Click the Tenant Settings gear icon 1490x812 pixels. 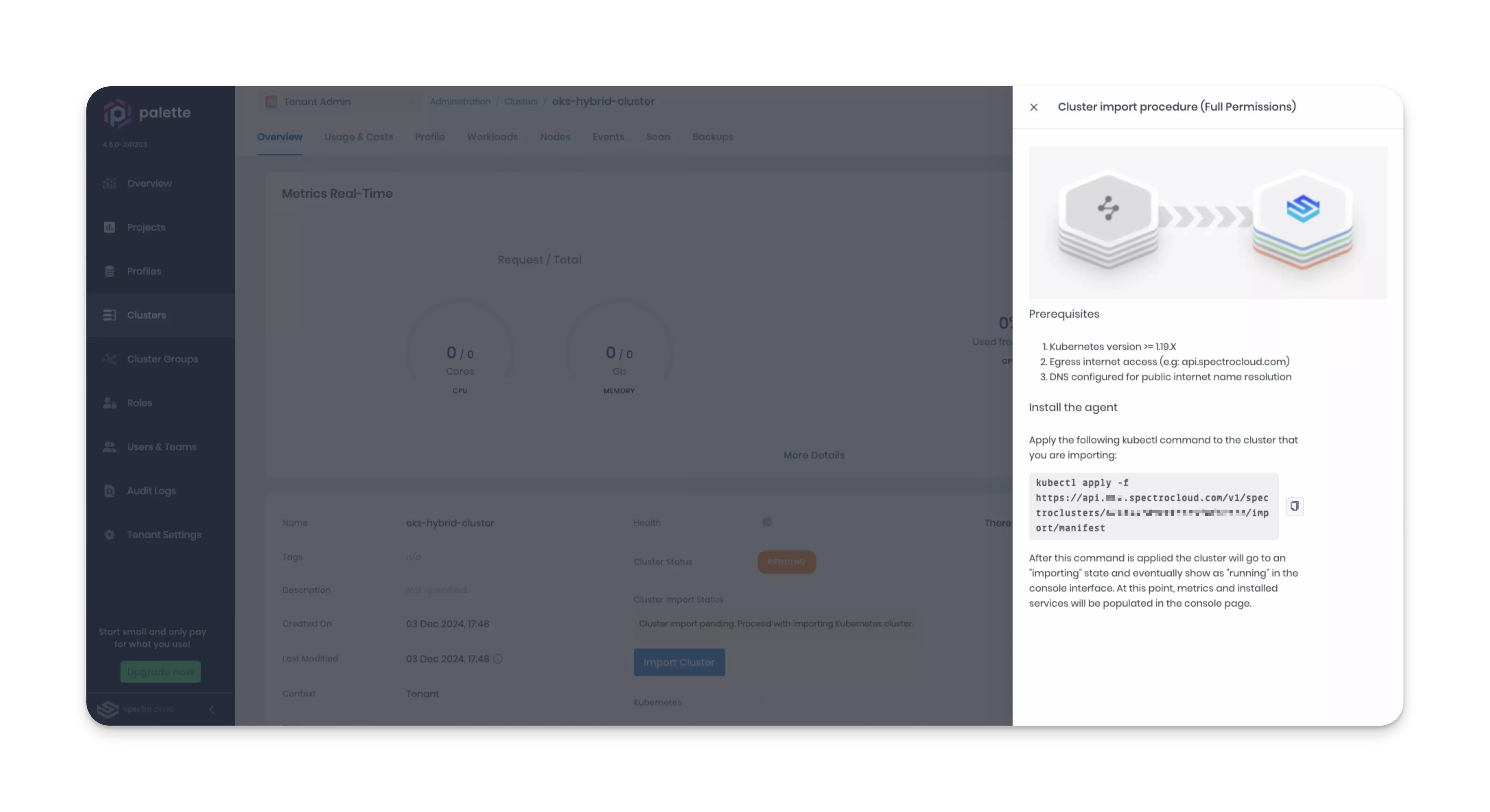(x=110, y=535)
